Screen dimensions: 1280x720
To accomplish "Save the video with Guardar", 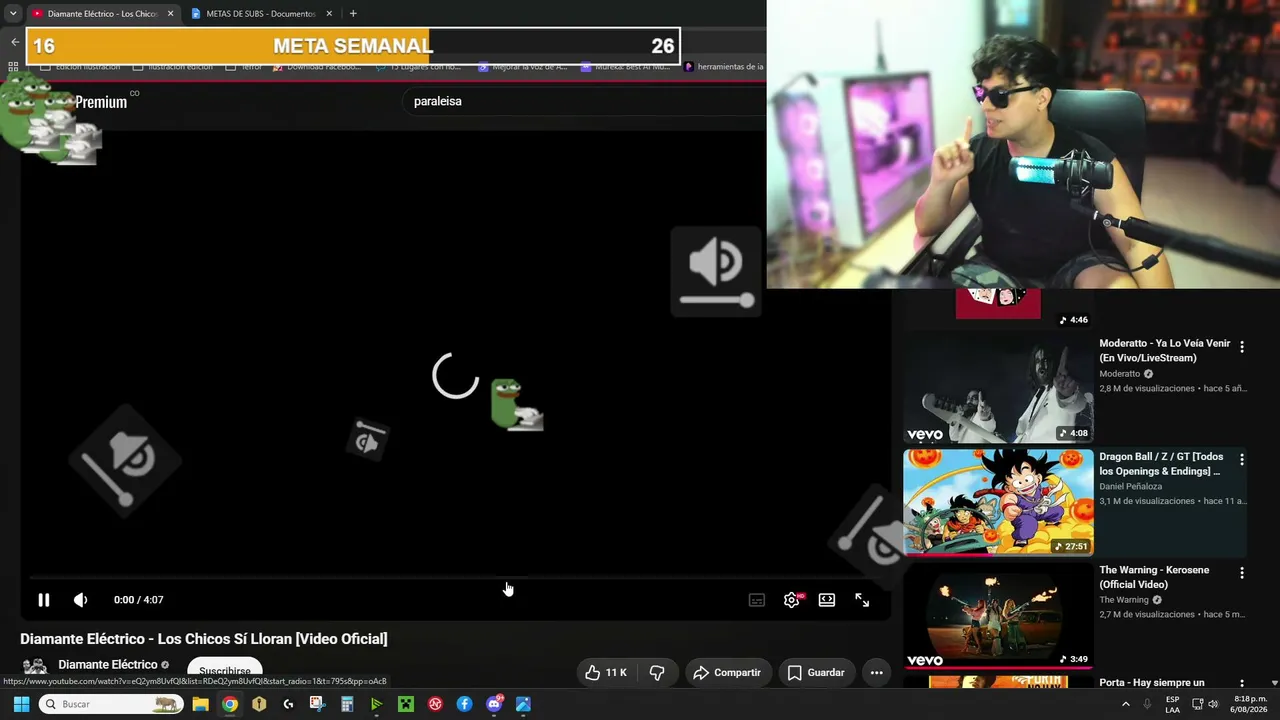I will coord(816,673).
